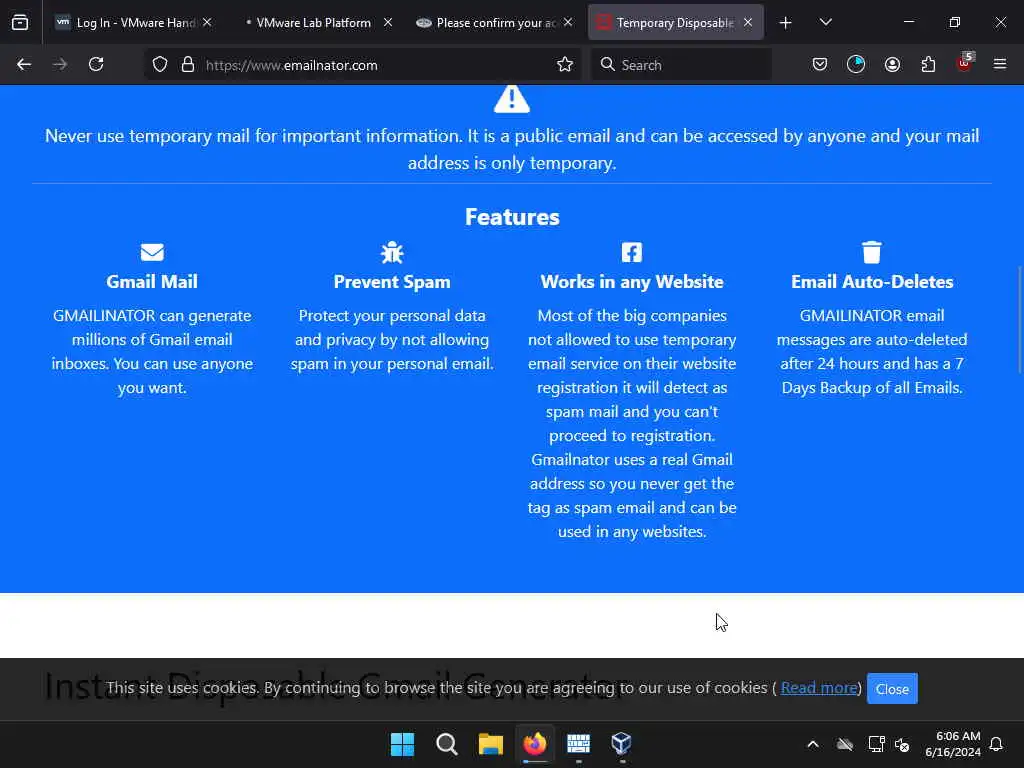Click the Email Auto-Deletes heading
The width and height of the screenshot is (1024, 768).
click(x=872, y=282)
